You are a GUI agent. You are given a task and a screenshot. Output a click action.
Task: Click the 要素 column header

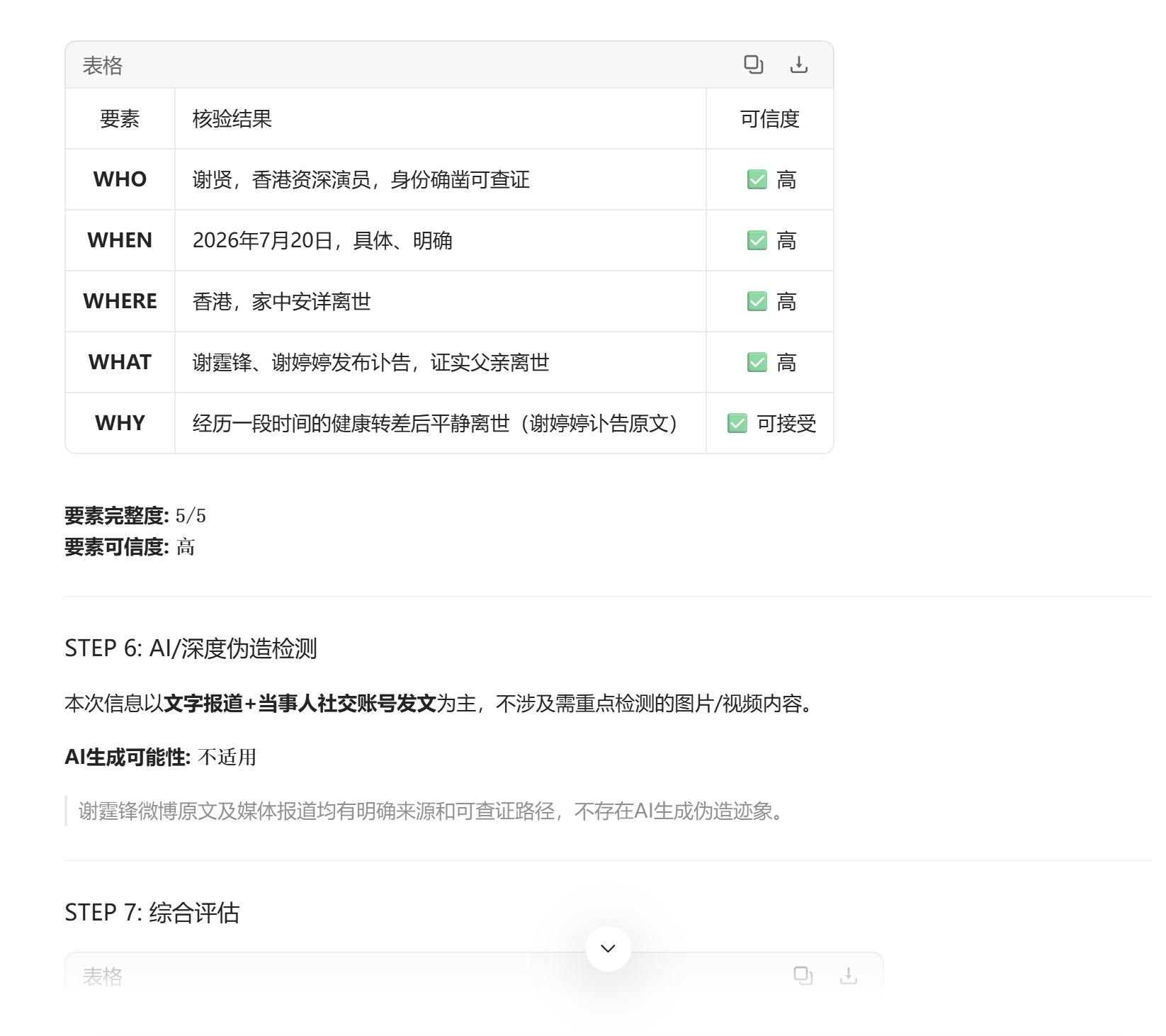pyautogui.click(x=120, y=118)
